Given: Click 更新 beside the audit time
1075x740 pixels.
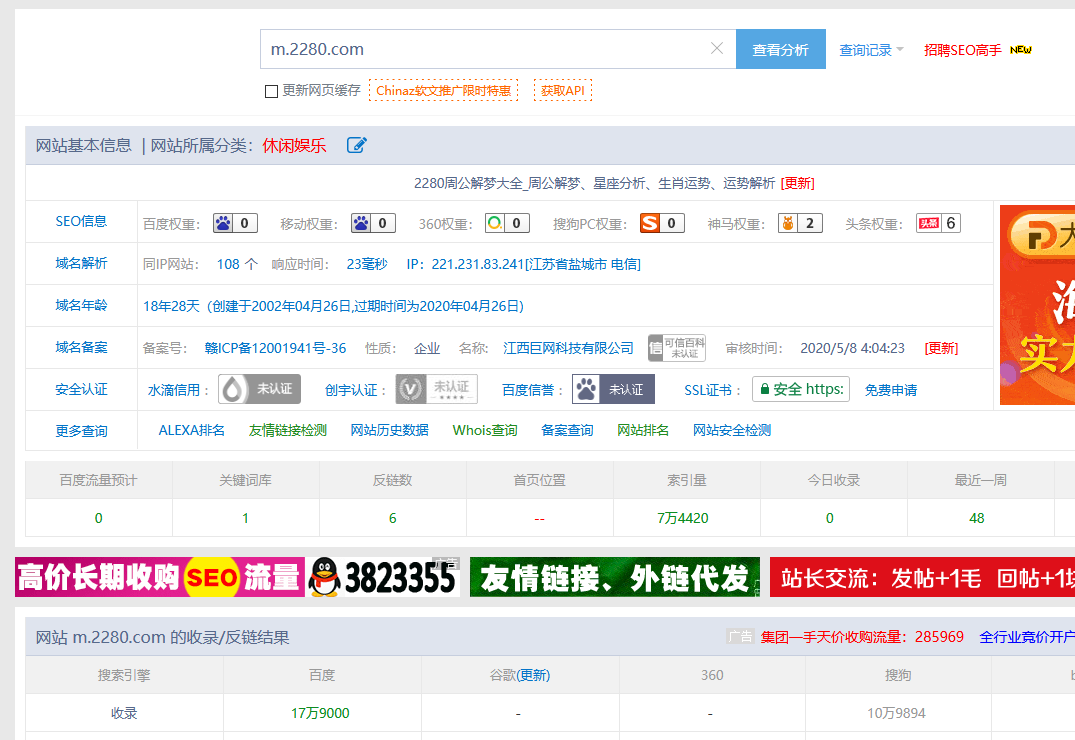Looking at the screenshot, I should point(941,348).
